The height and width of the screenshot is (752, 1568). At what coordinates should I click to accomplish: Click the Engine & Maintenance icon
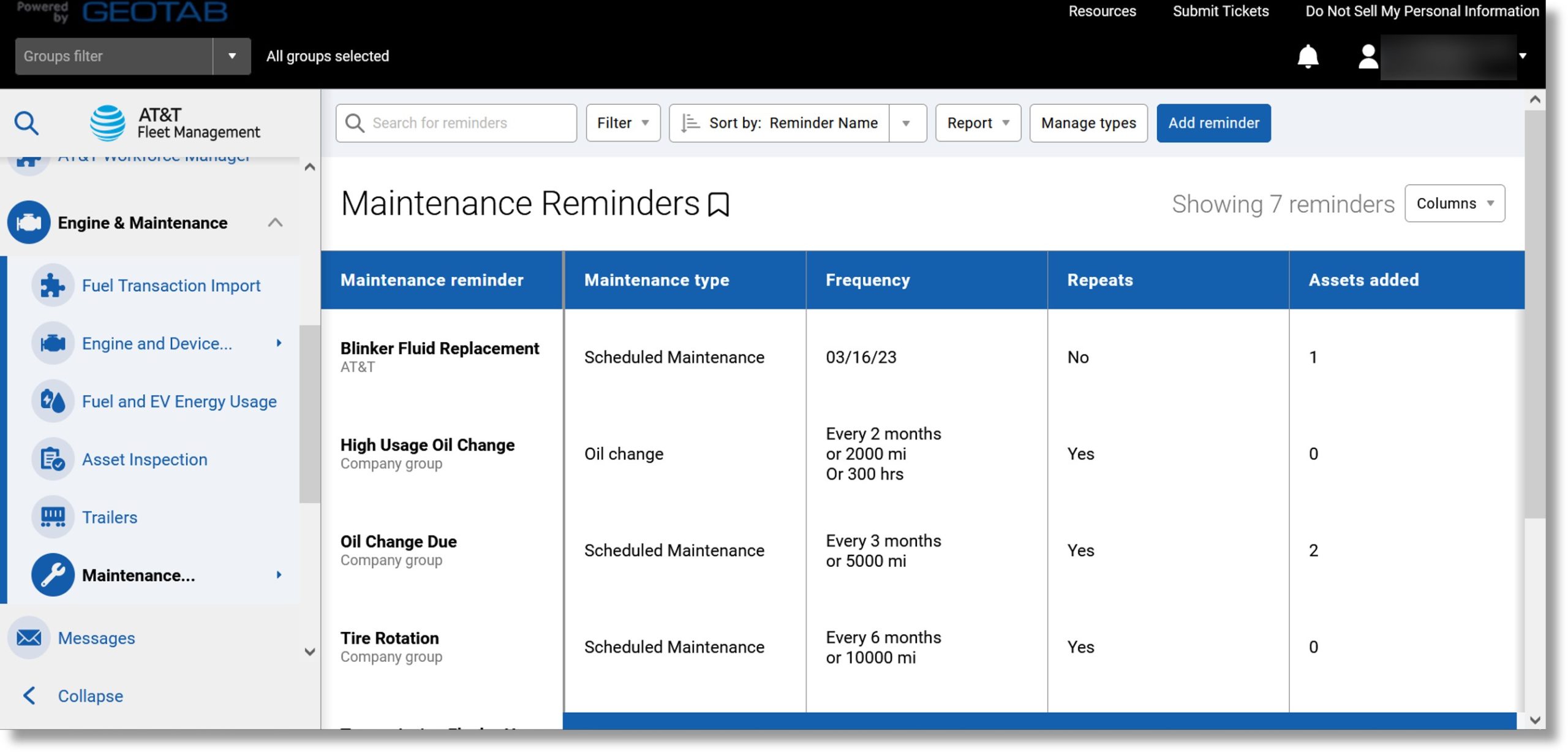[x=27, y=221]
